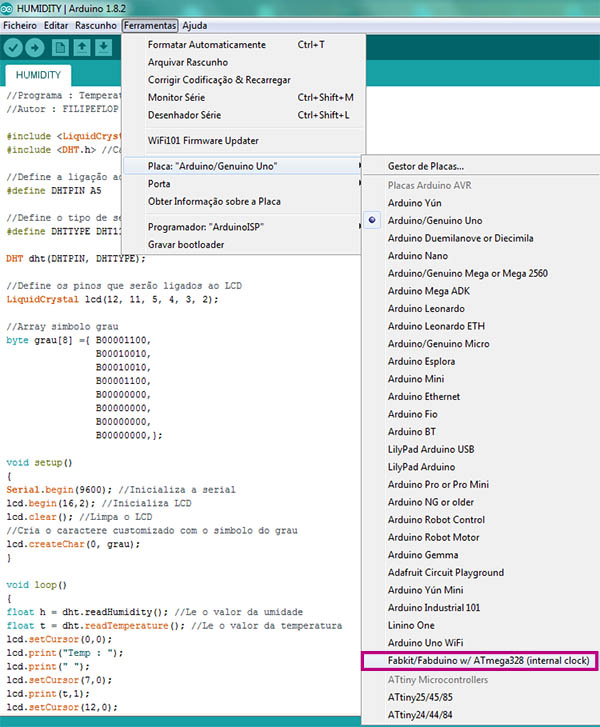Select LilyPad Arduino board
This screenshot has width=600, height=727.
480,467
